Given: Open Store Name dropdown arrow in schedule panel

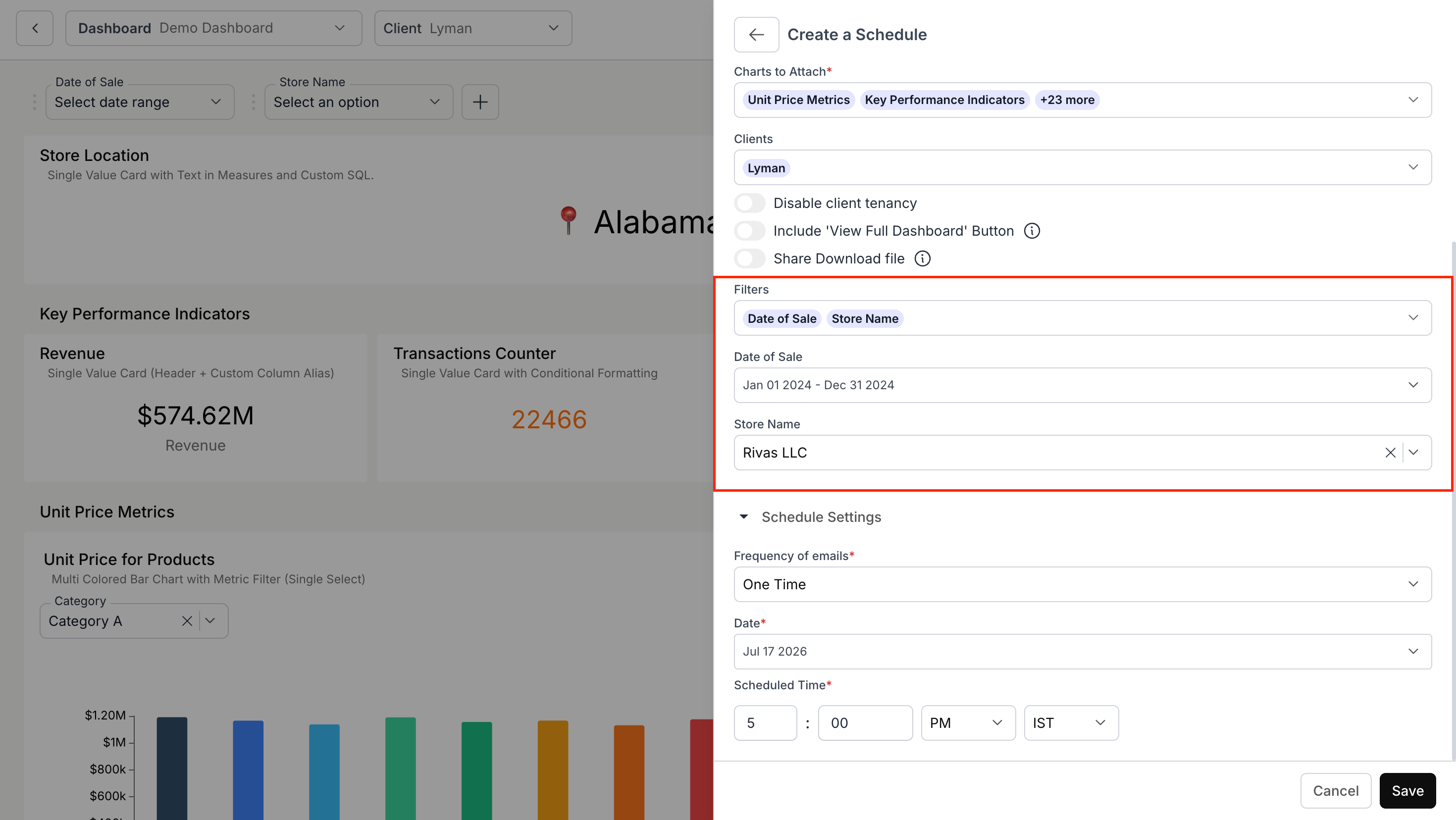Looking at the screenshot, I should (x=1413, y=453).
